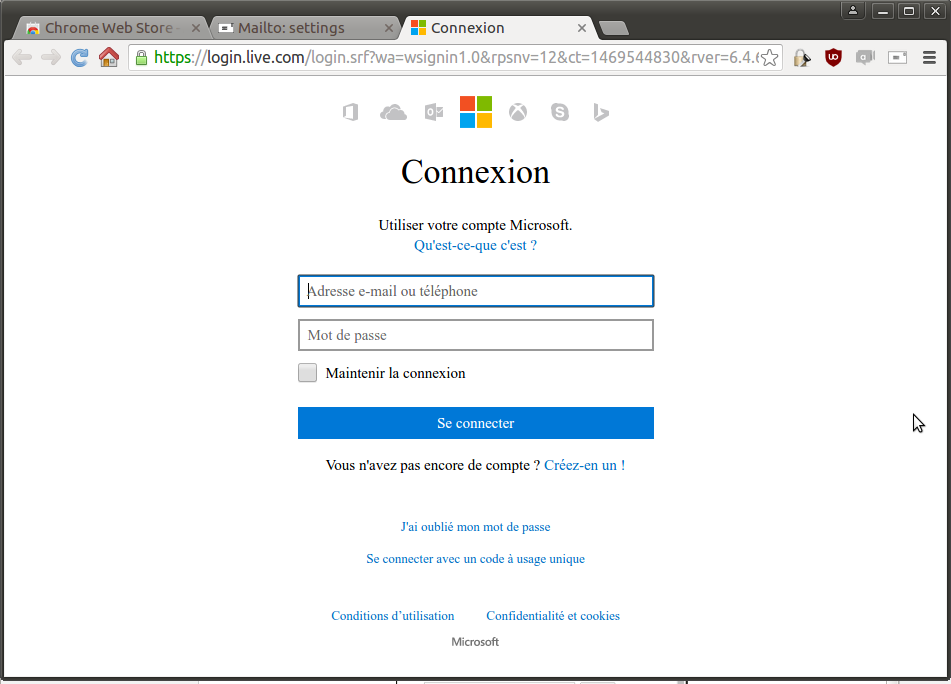Select the Bing icon
This screenshot has width=951, height=684.
point(600,112)
